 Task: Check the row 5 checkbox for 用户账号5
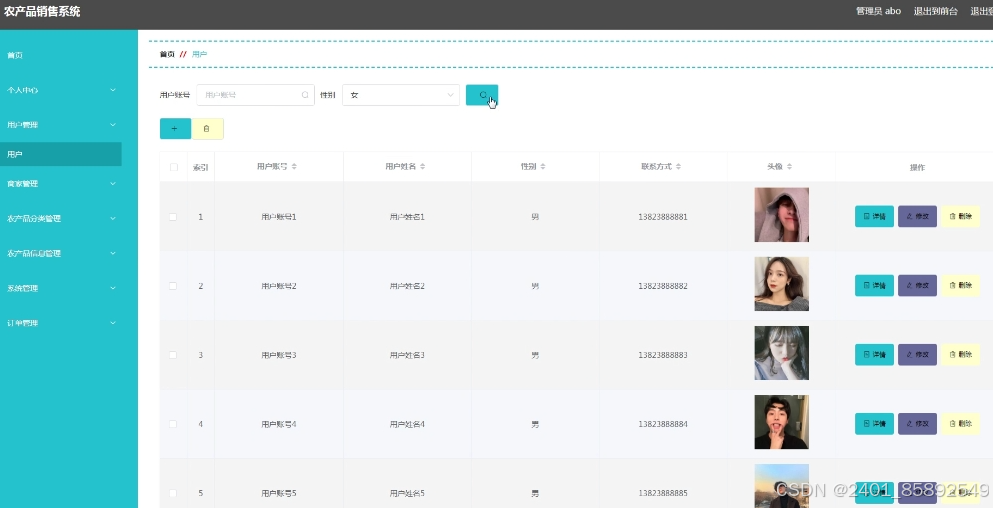point(173,493)
